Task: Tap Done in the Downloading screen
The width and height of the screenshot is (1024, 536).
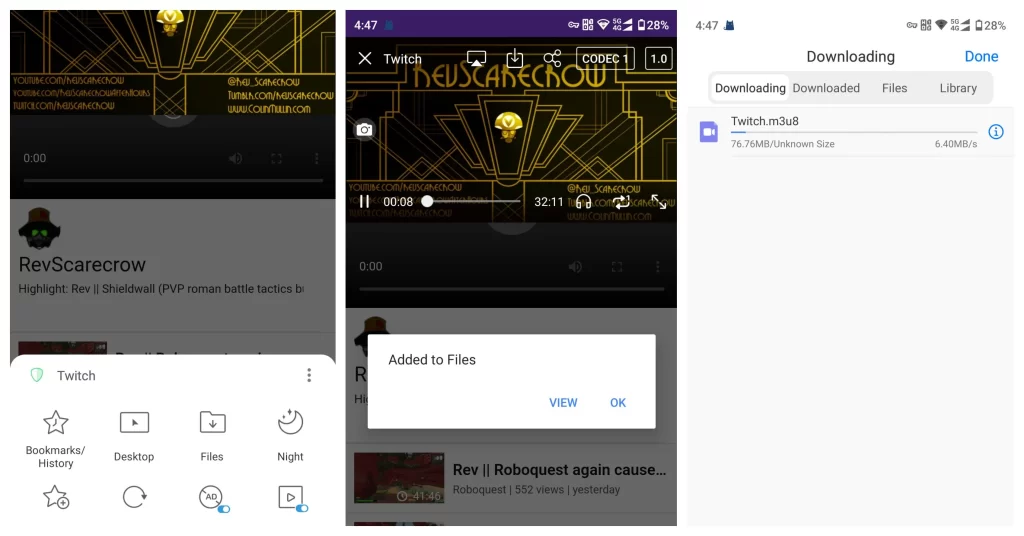Action: [x=981, y=57]
